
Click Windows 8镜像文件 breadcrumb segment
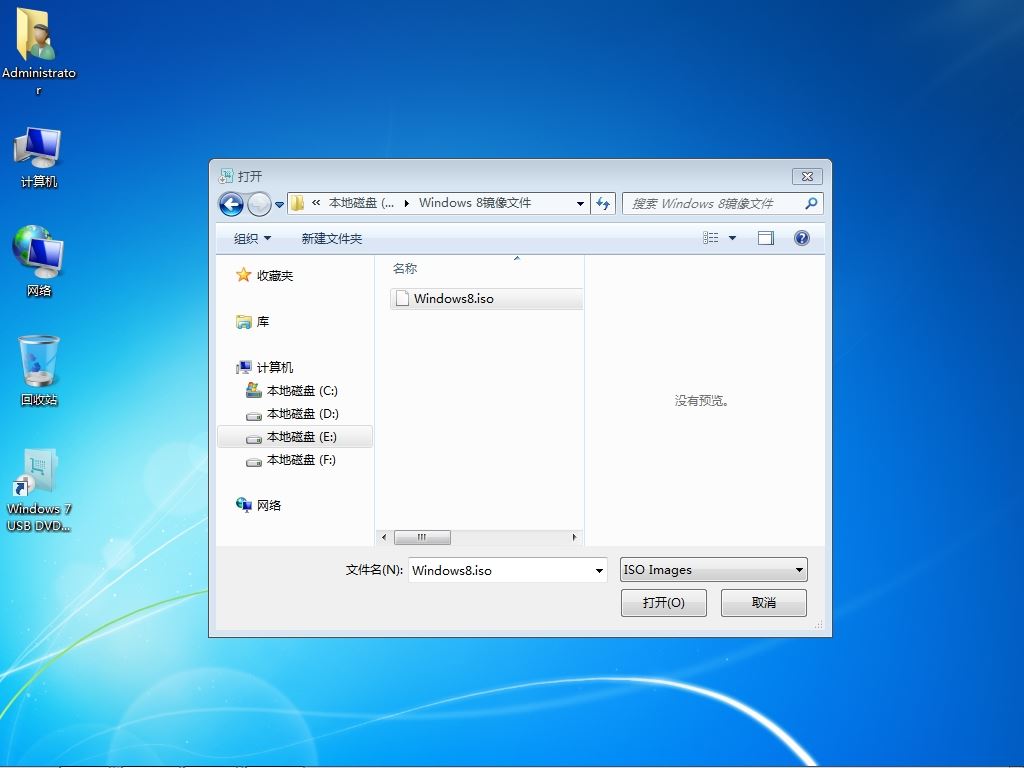point(475,203)
